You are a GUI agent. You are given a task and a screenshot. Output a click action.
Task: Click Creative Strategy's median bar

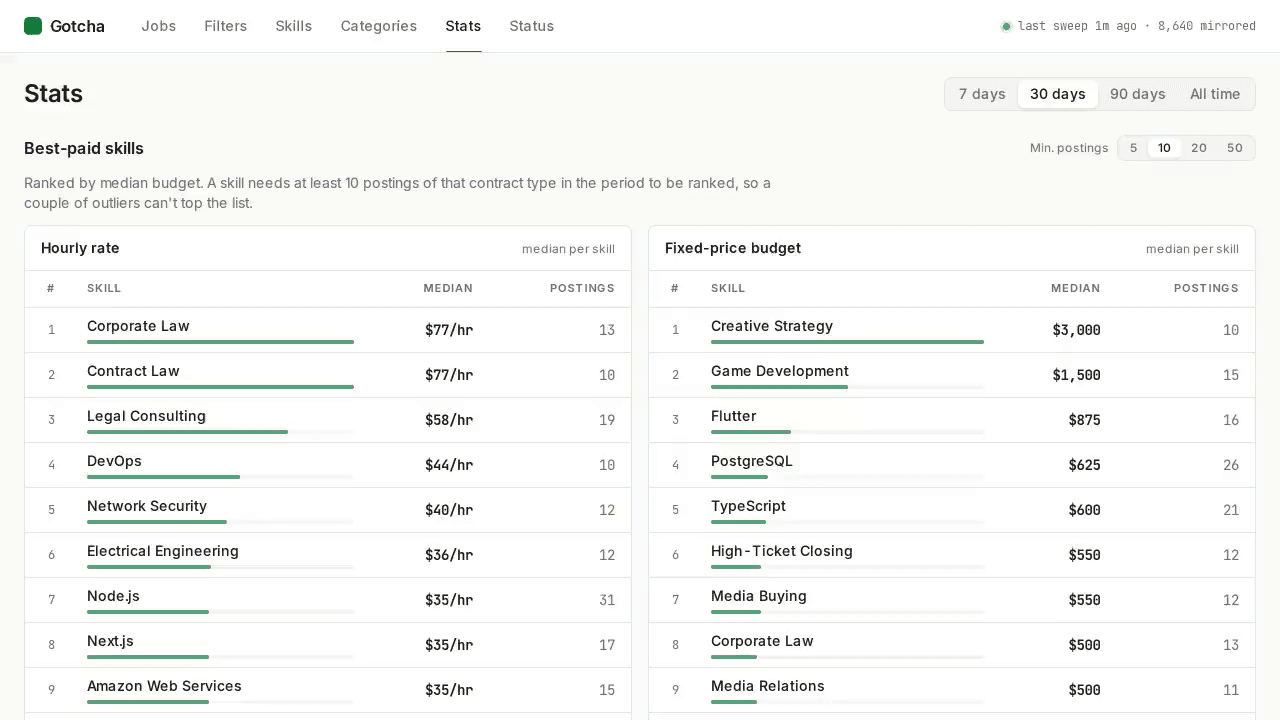coord(847,342)
